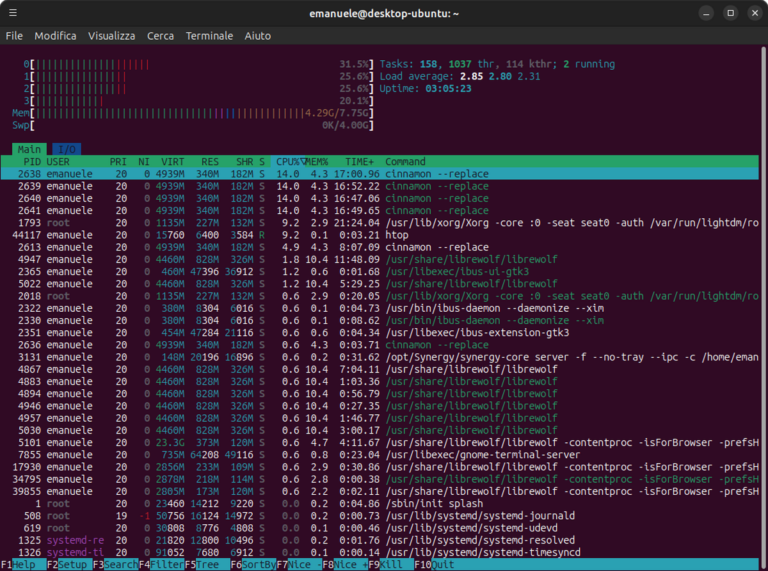Click F8 Nice + in the function bar
This screenshot has height=571, width=768.
(x=345, y=564)
